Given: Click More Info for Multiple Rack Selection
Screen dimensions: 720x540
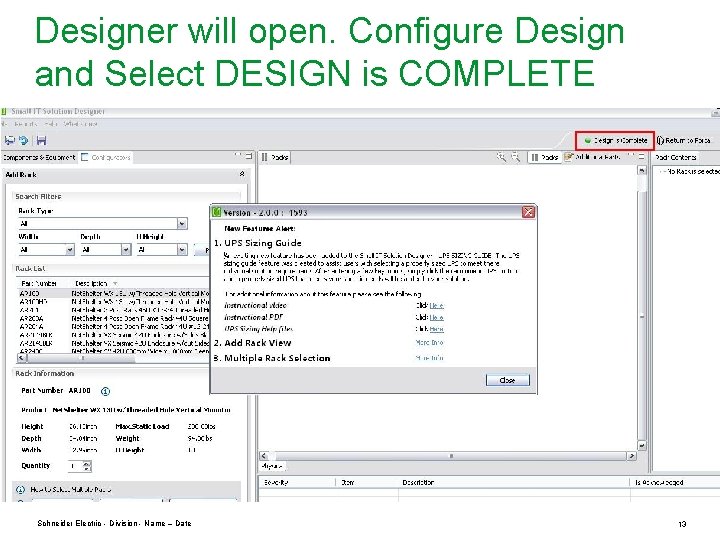Looking at the screenshot, I should pyautogui.click(x=429, y=358).
